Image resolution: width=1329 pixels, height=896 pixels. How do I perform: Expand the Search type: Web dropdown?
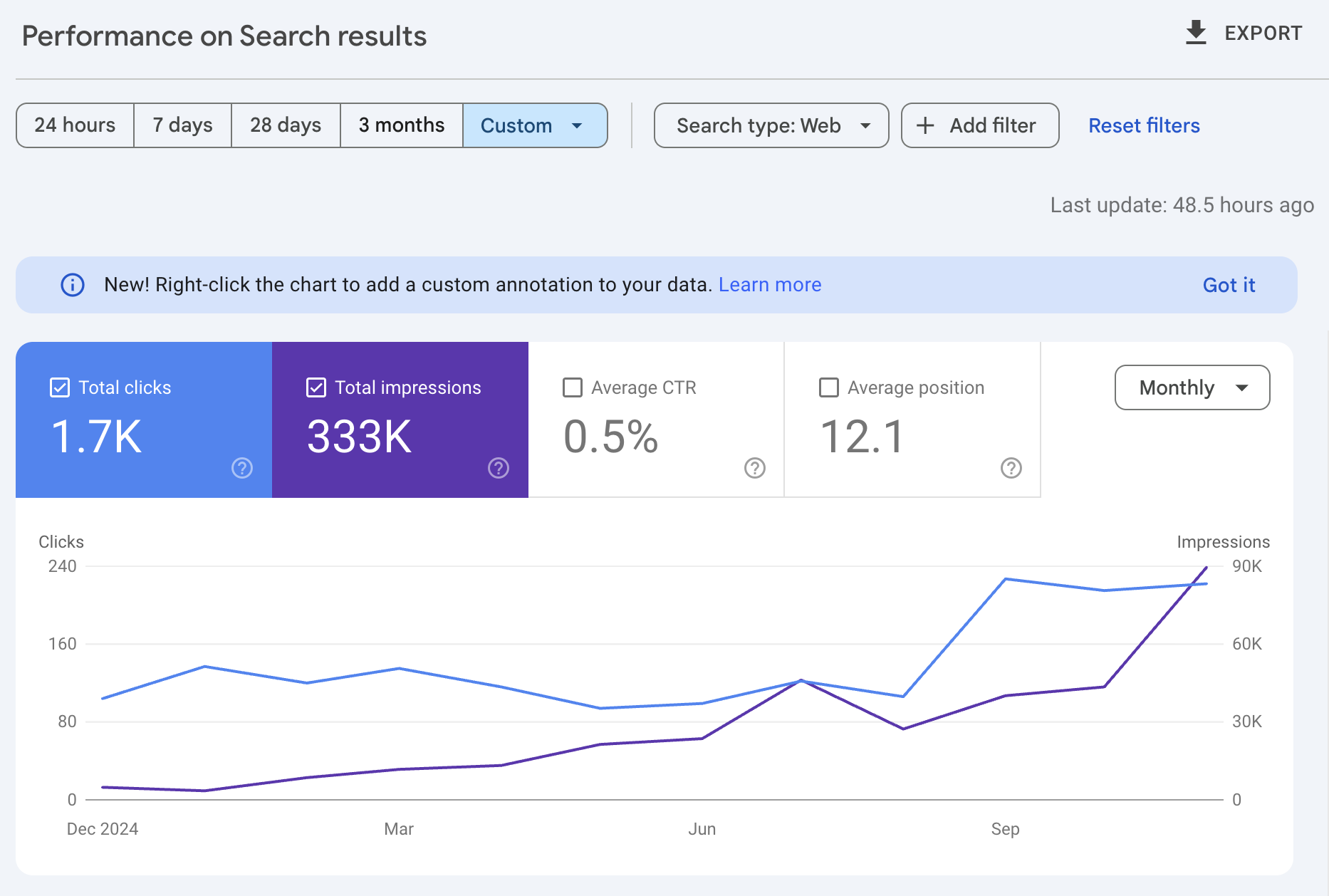coord(771,126)
